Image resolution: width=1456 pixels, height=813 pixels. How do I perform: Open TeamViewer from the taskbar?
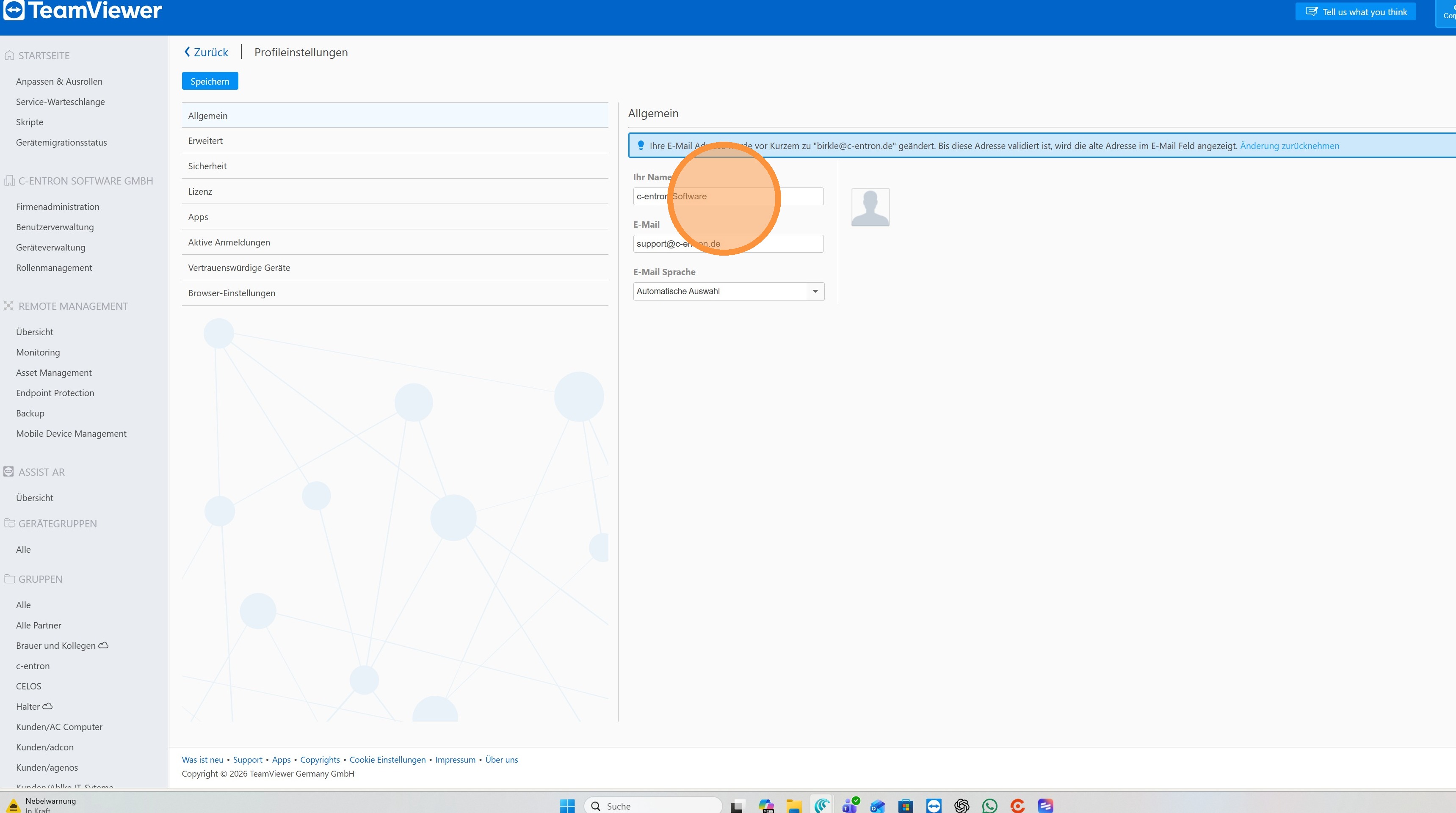pyautogui.click(x=934, y=806)
